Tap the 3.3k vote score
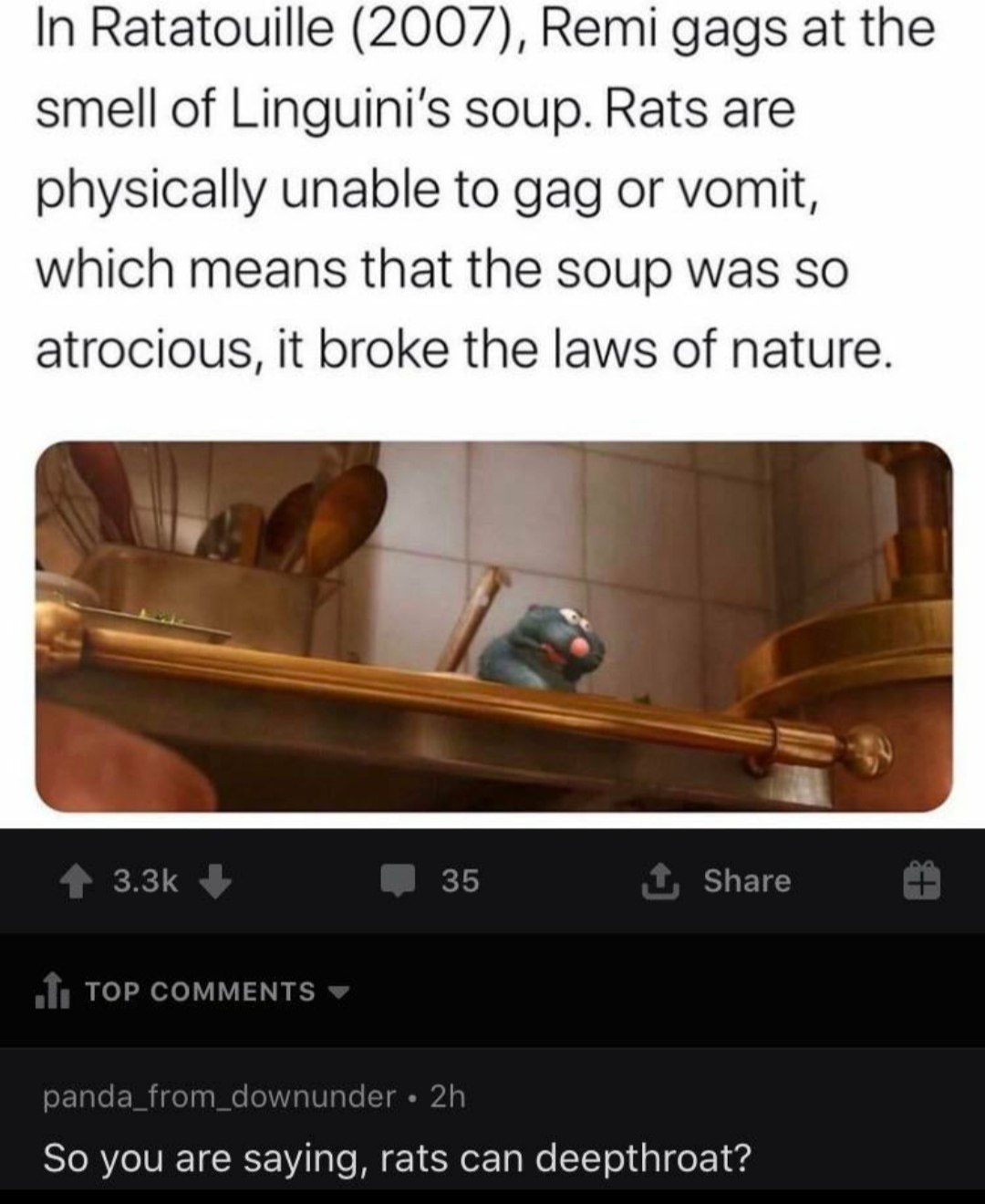This screenshot has width=985, height=1204. click(x=145, y=880)
